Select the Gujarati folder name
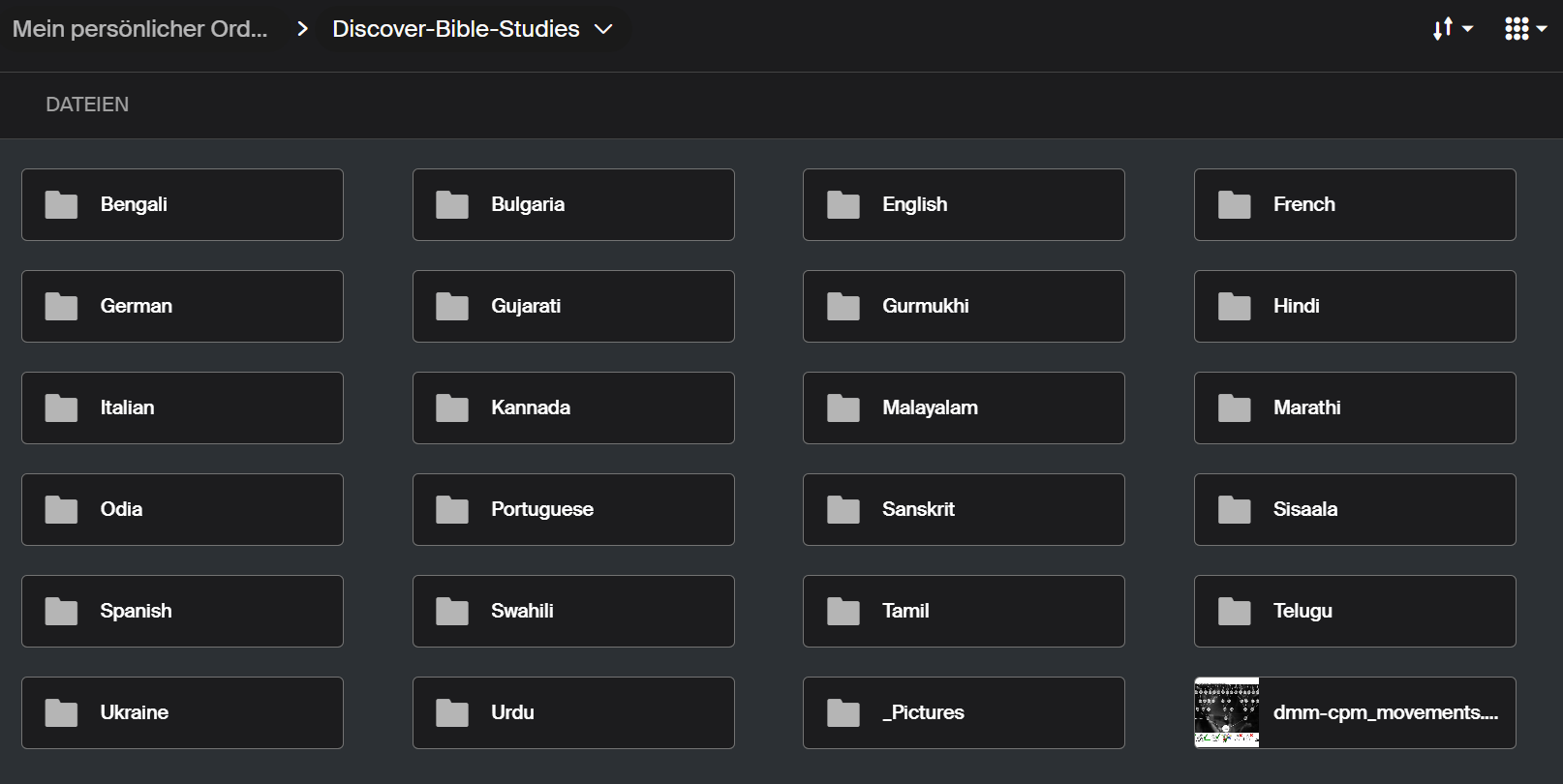1563x784 pixels. (526, 306)
